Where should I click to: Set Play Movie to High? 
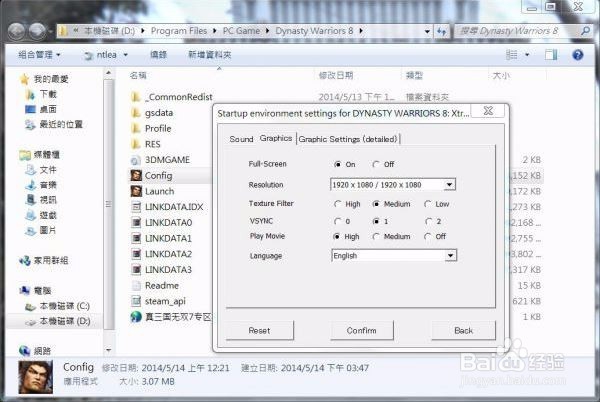[x=337, y=237]
